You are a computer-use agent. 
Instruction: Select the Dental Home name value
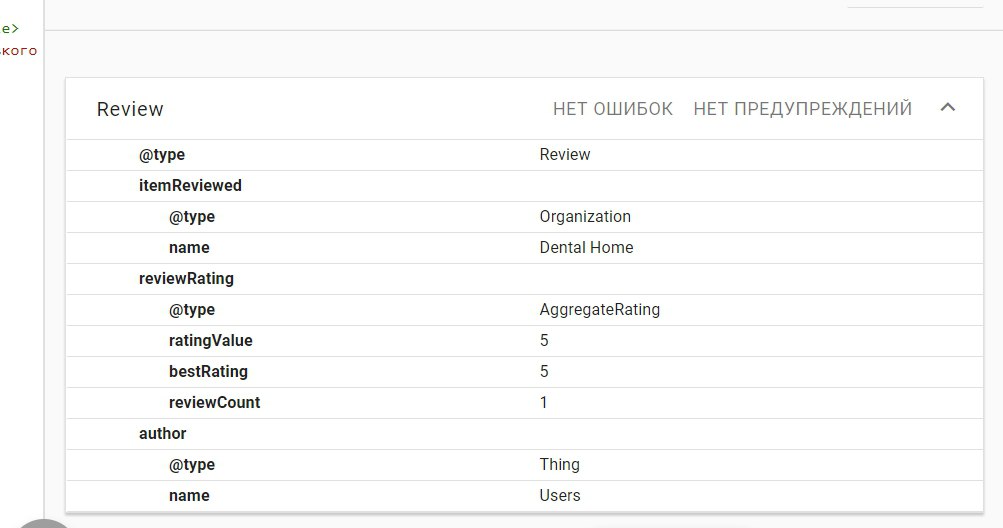tap(587, 248)
